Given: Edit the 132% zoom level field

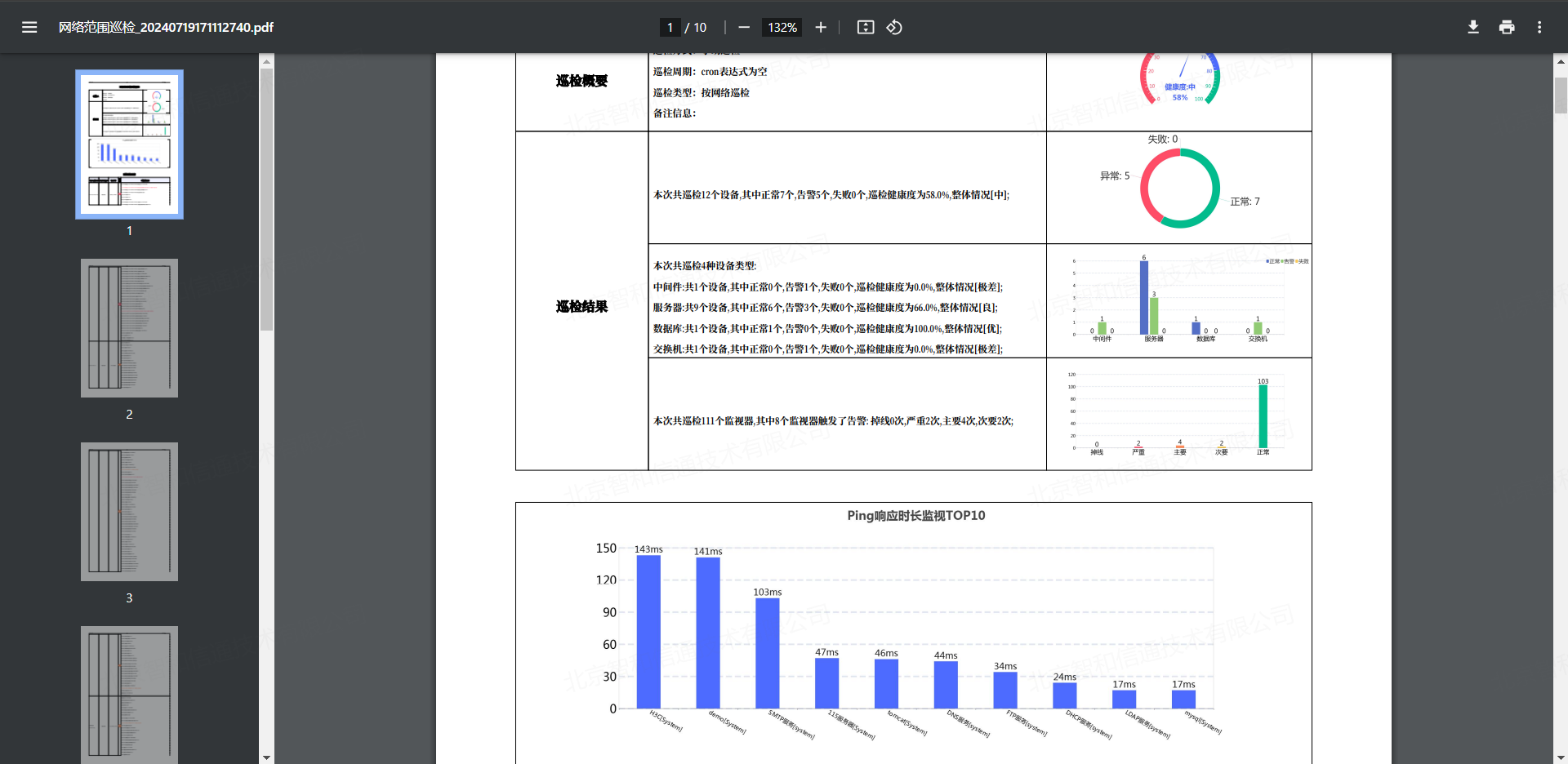Looking at the screenshot, I should coord(782,27).
